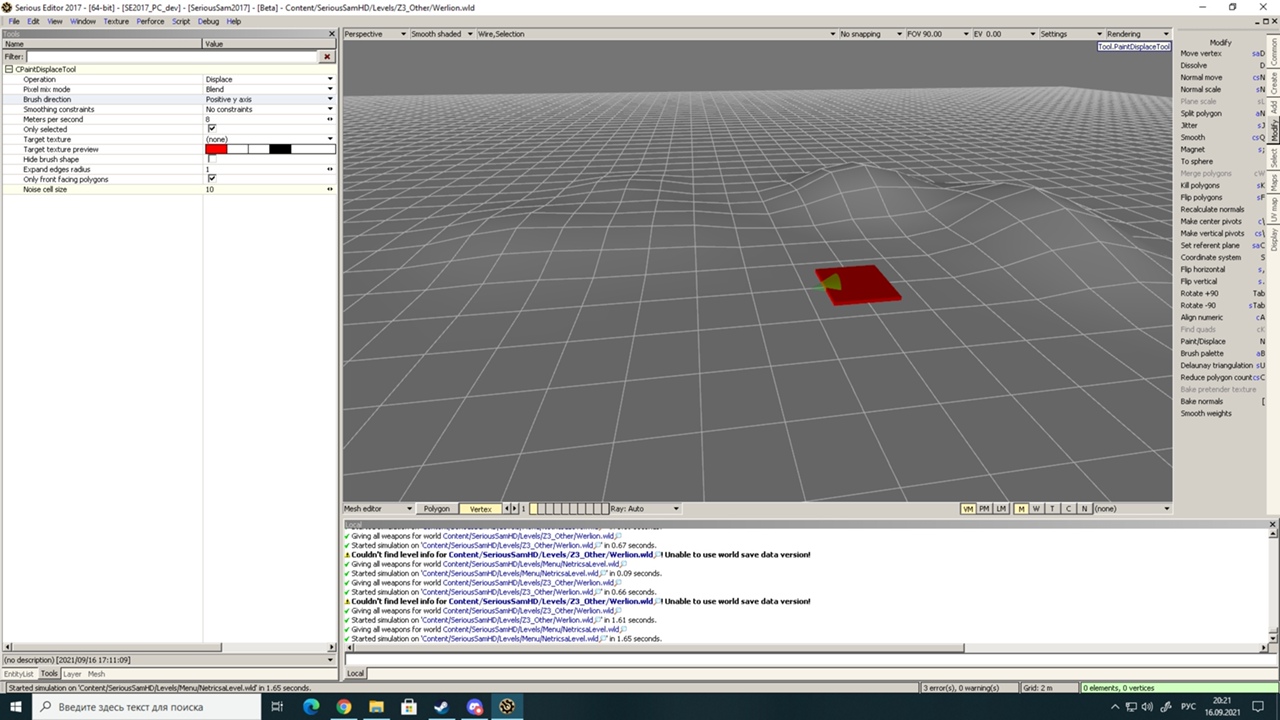Open the Operation dropdown set to Displace
The image size is (1280, 720).
coord(330,79)
